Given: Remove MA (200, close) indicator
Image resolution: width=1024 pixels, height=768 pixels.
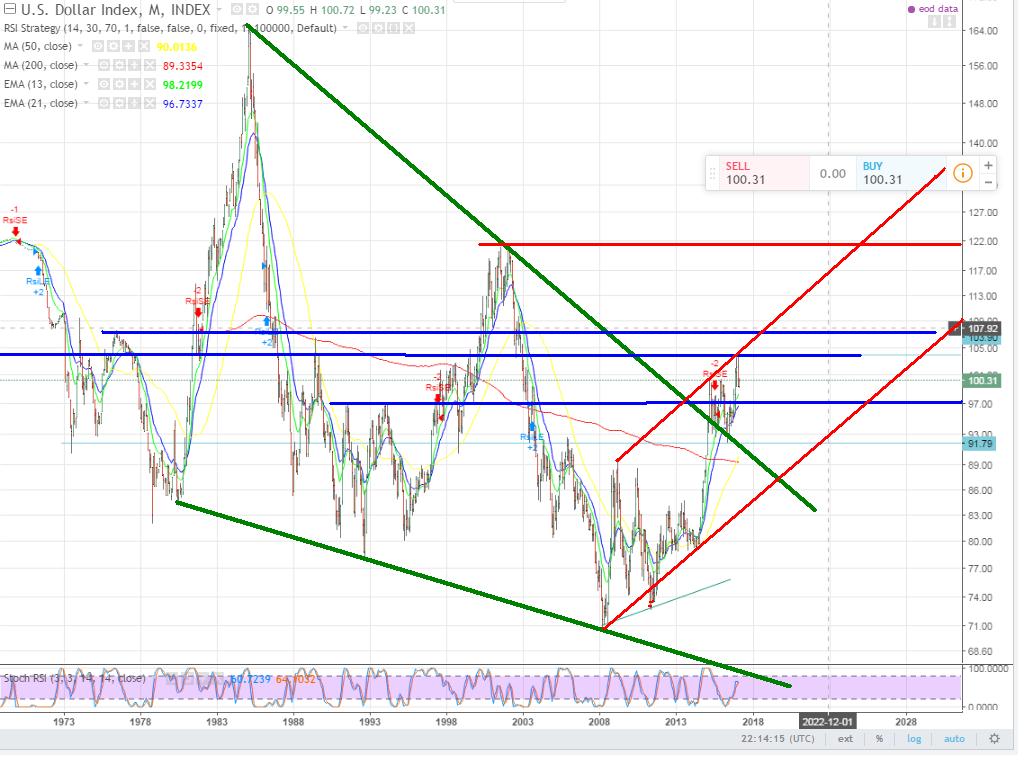Looking at the screenshot, I should pos(150,65).
